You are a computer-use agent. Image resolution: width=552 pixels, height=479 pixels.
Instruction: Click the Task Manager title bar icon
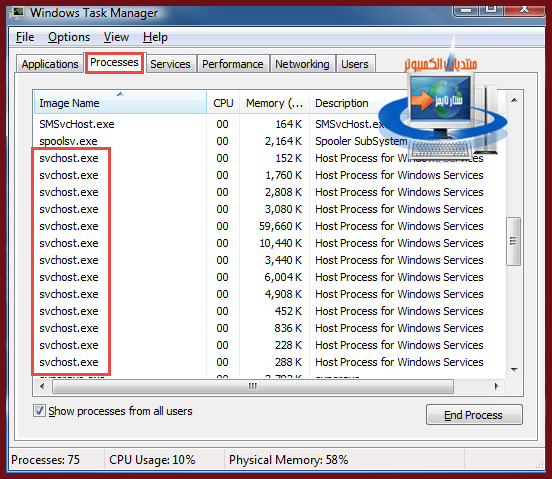[x=17, y=13]
